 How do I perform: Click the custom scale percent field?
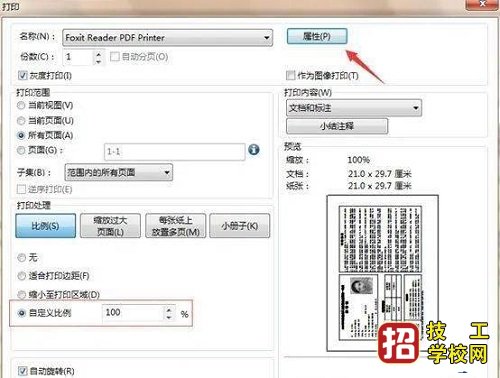point(133,313)
